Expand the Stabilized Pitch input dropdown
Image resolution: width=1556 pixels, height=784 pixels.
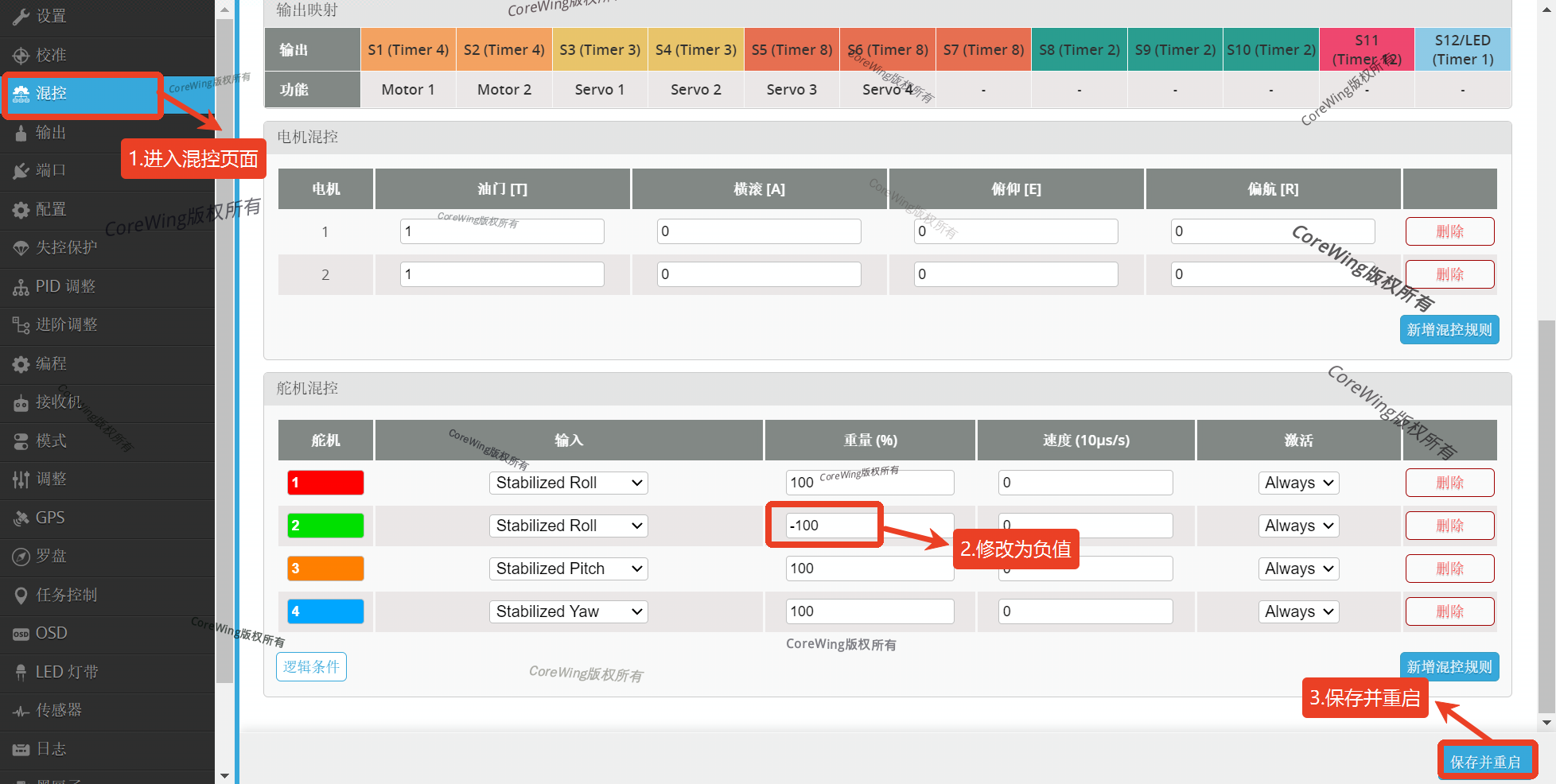click(x=568, y=569)
